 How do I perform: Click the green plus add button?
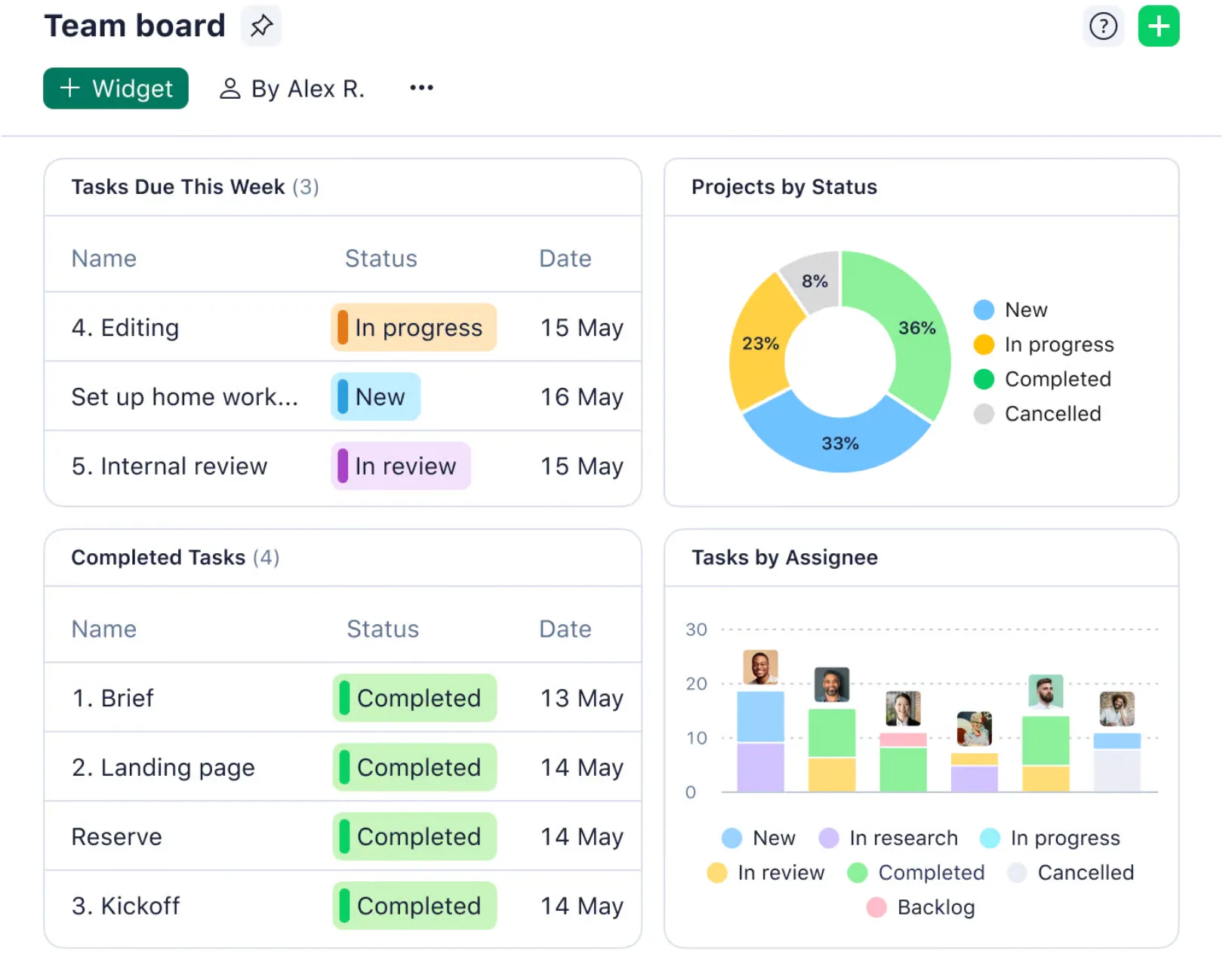tap(1158, 26)
